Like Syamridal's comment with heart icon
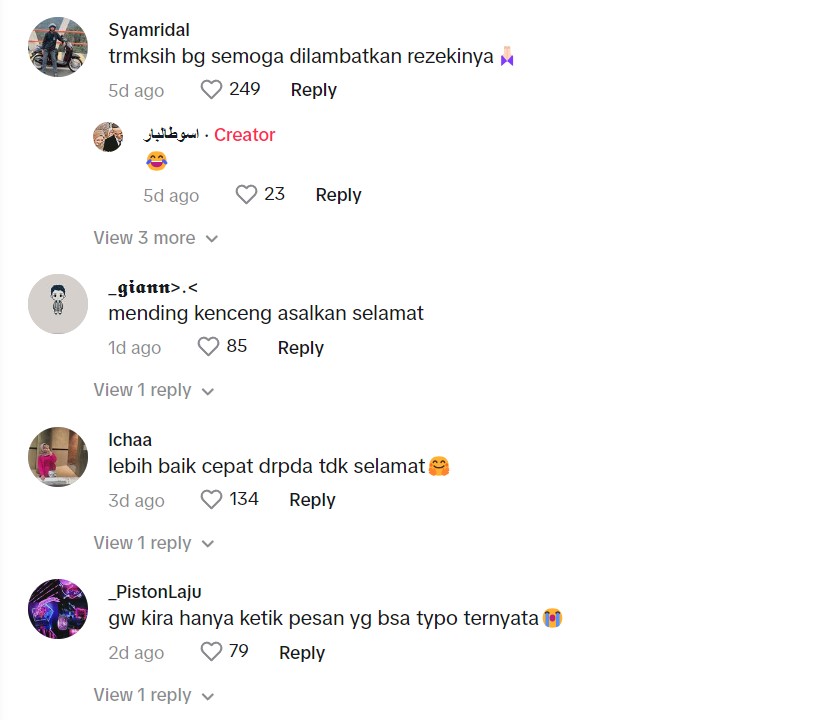Screen dimensions: 820x720 coord(211,90)
